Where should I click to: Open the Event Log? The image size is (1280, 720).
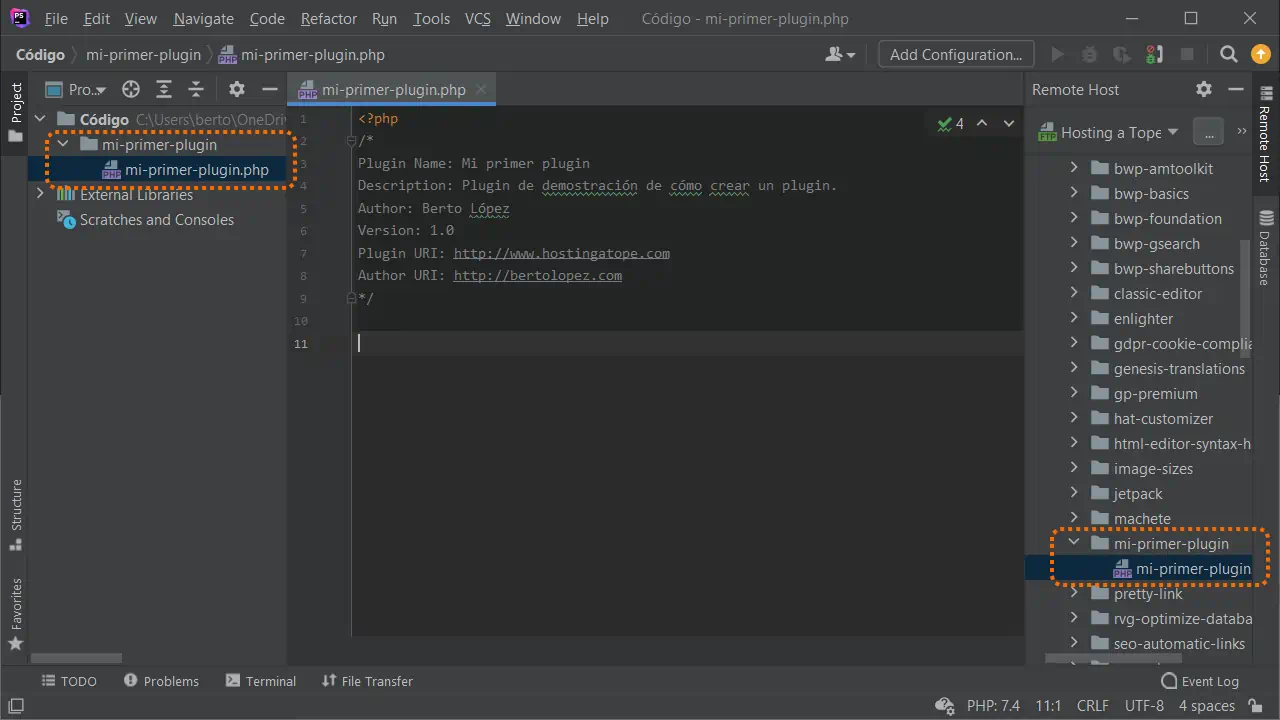point(1200,681)
